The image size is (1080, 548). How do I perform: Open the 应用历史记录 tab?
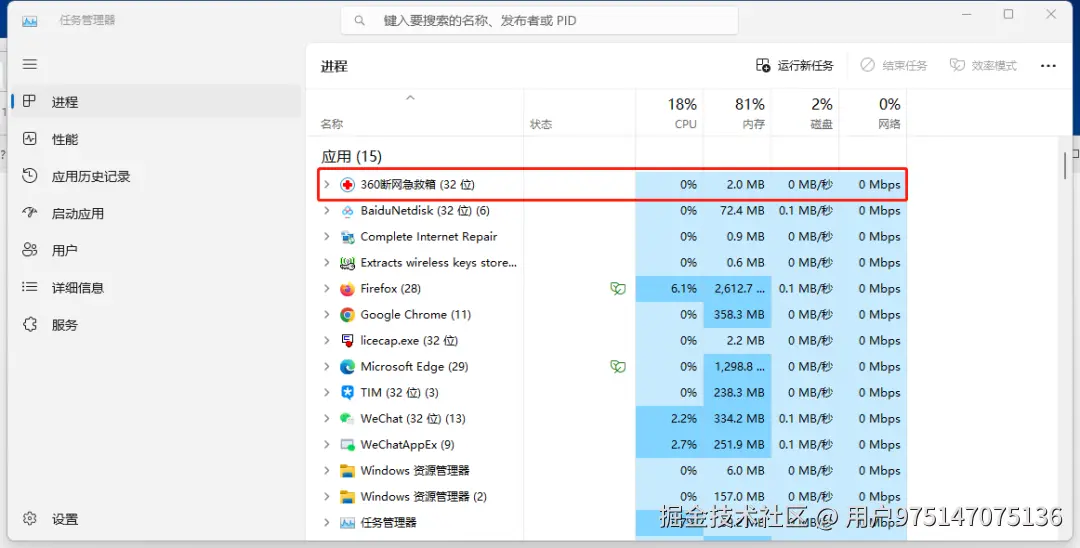(x=156, y=176)
